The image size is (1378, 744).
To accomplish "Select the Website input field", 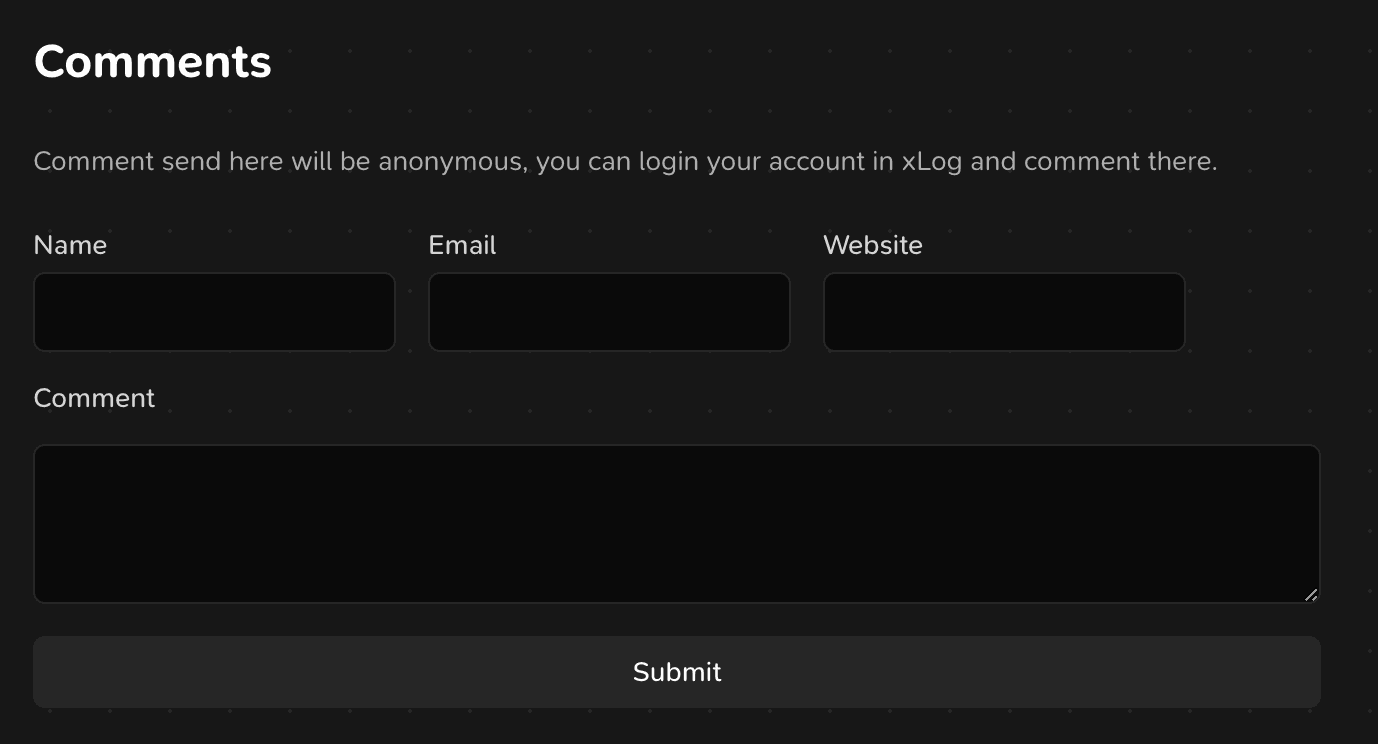I will point(1004,312).
